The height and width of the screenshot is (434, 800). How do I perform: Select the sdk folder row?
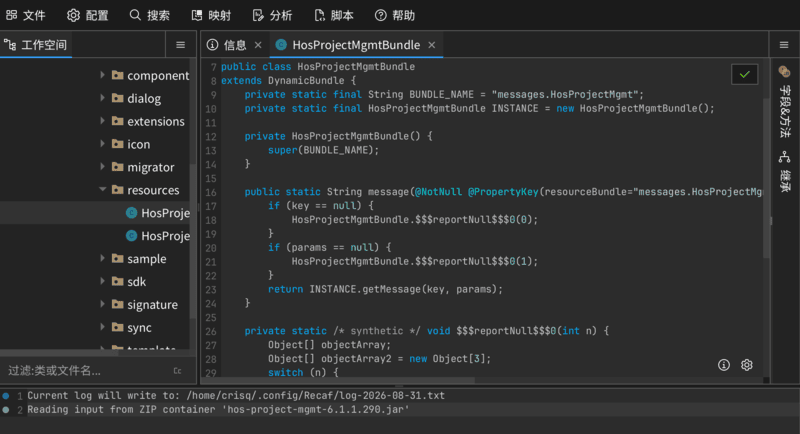click(95, 282)
